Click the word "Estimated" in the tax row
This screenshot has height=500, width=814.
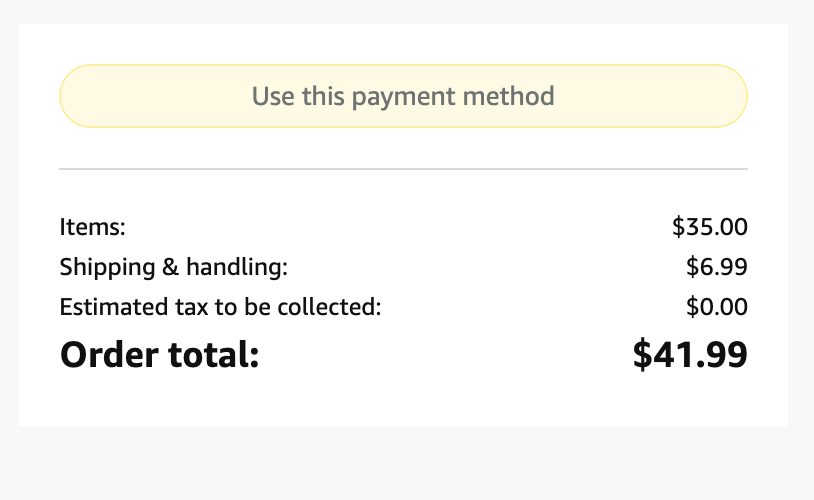[108, 307]
